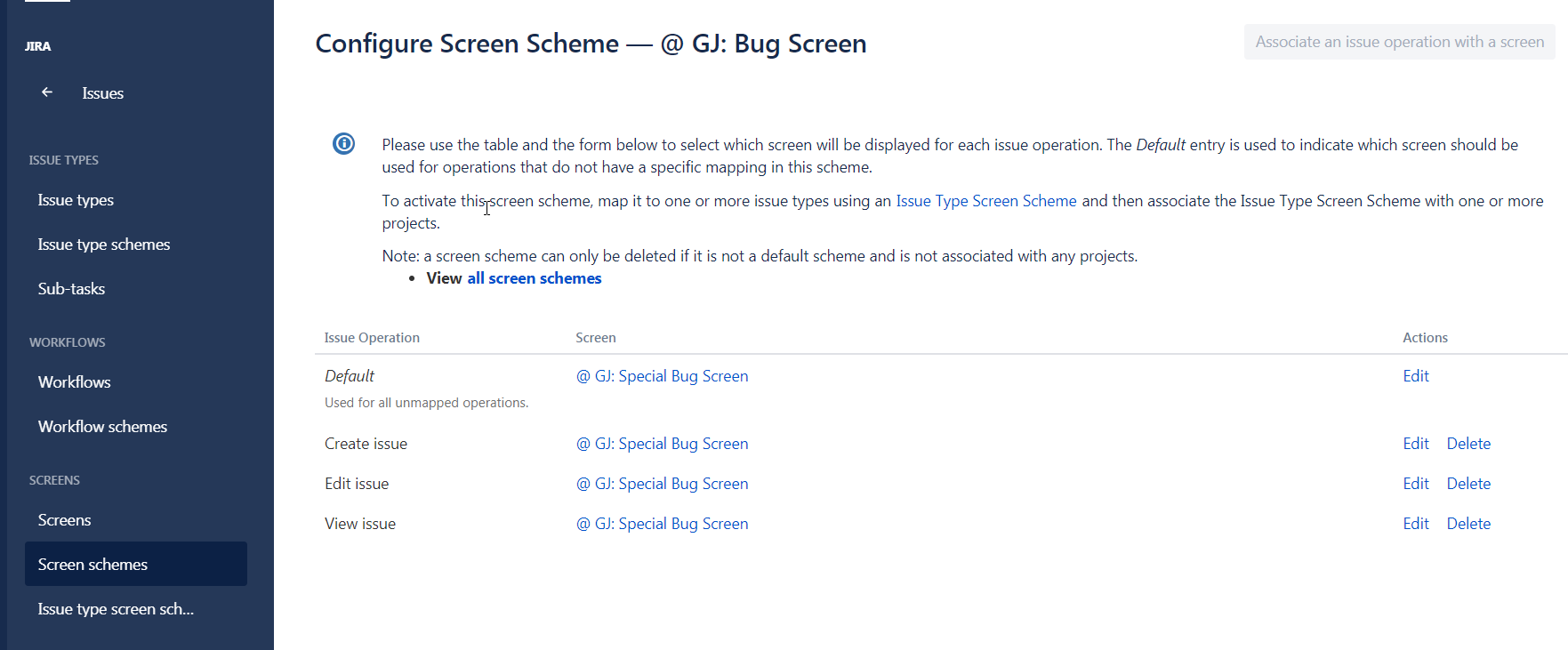
Task: Navigate to Screens in sidebar
Action: point(64,520)
